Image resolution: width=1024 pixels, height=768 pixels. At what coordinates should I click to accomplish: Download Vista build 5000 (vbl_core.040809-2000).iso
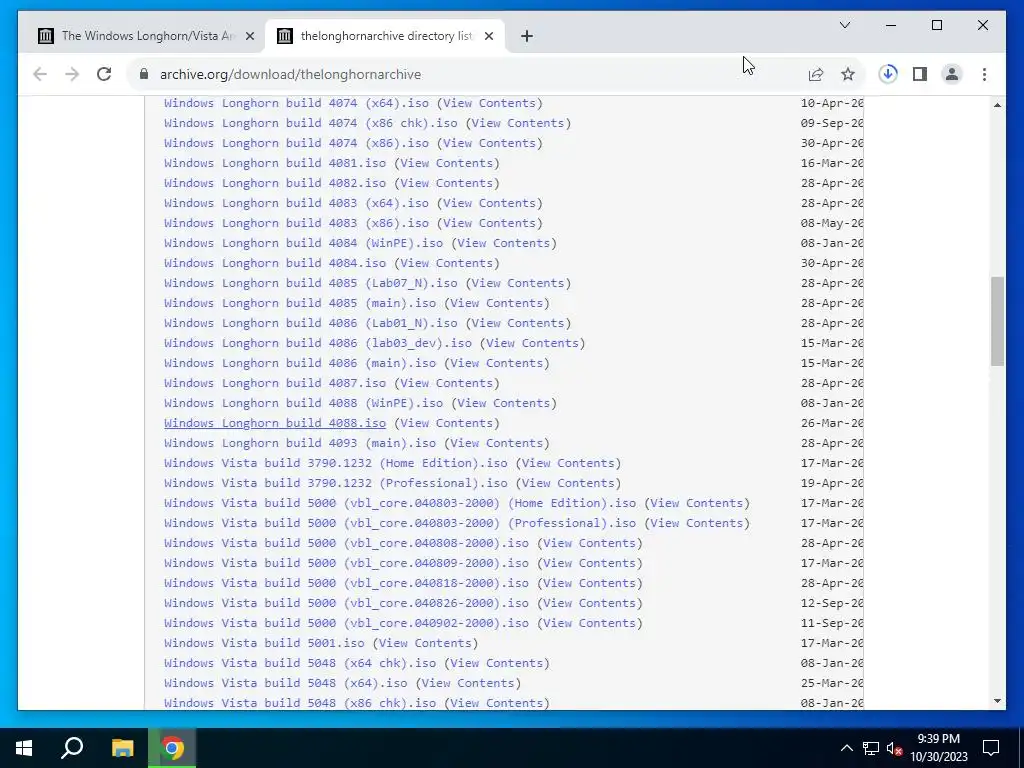(346, 563)
